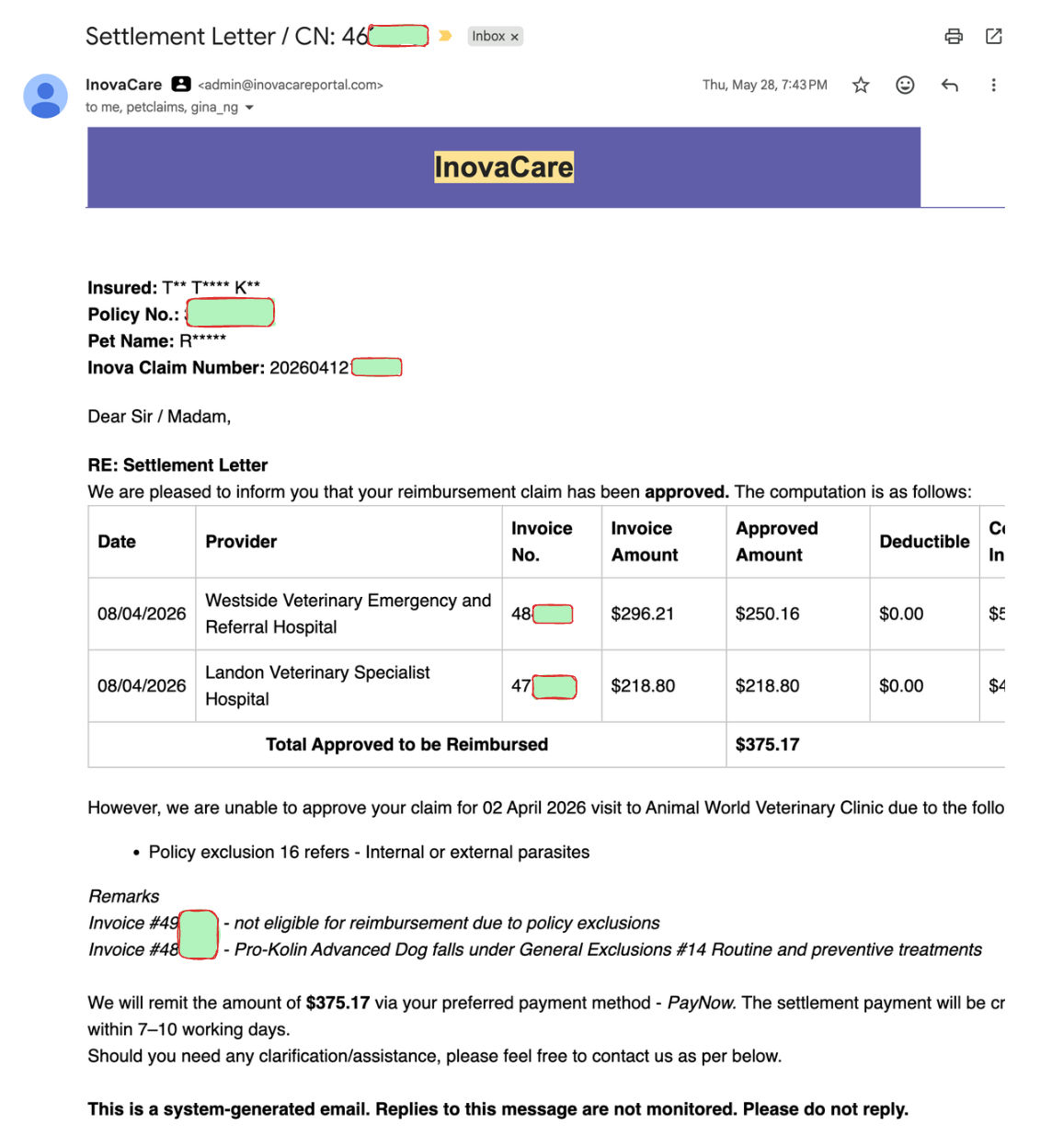Click admin@inovacareportal.com address
Image resolution: width=1052 pixels, height=1148 pixels.
coord(291,85)
